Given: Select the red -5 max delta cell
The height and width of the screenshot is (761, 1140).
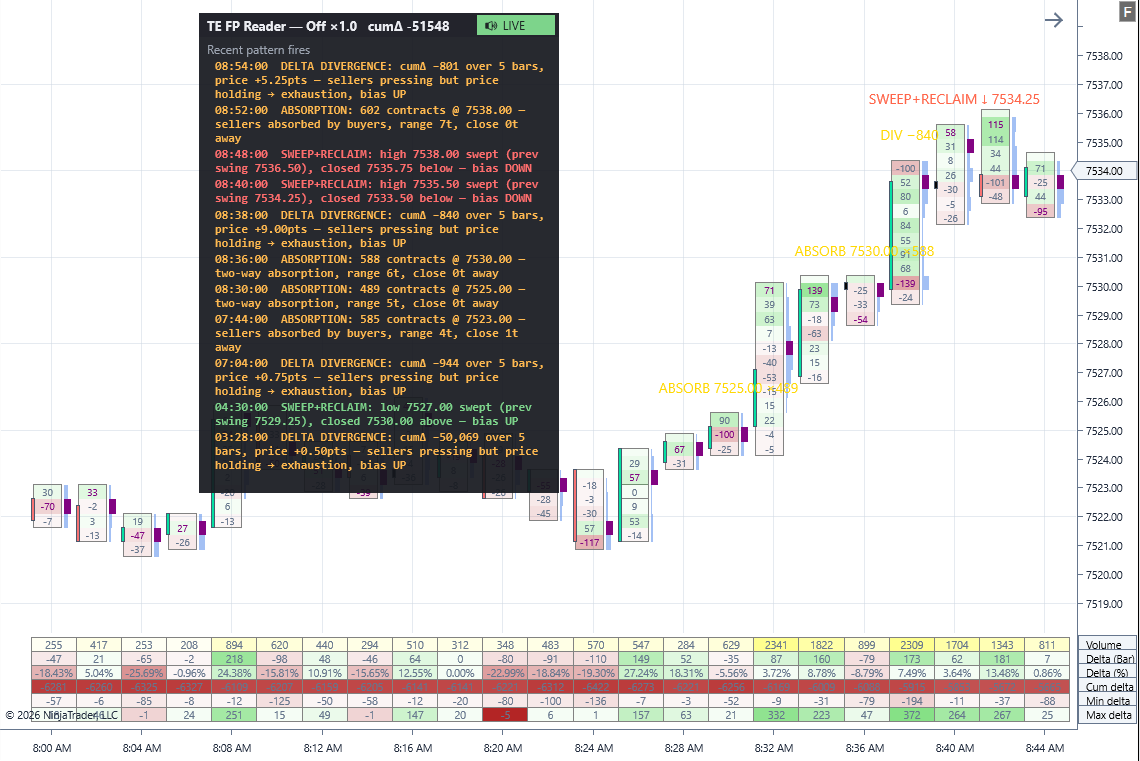Looking at the screenshot, I should (x=505, y=715).
